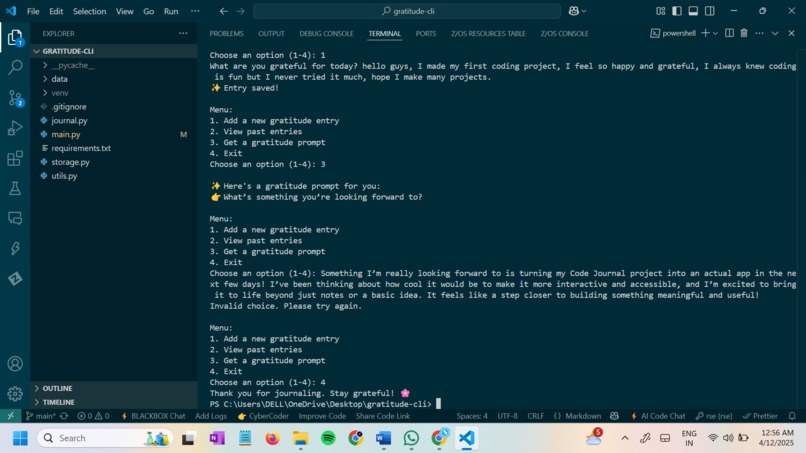Open the Selection menu

pos(89,11)
